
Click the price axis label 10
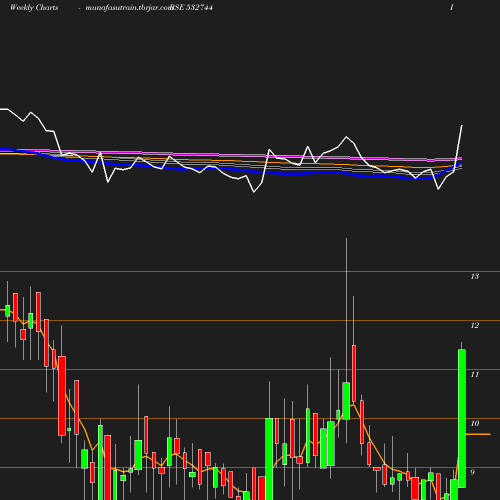coord(475,423)
